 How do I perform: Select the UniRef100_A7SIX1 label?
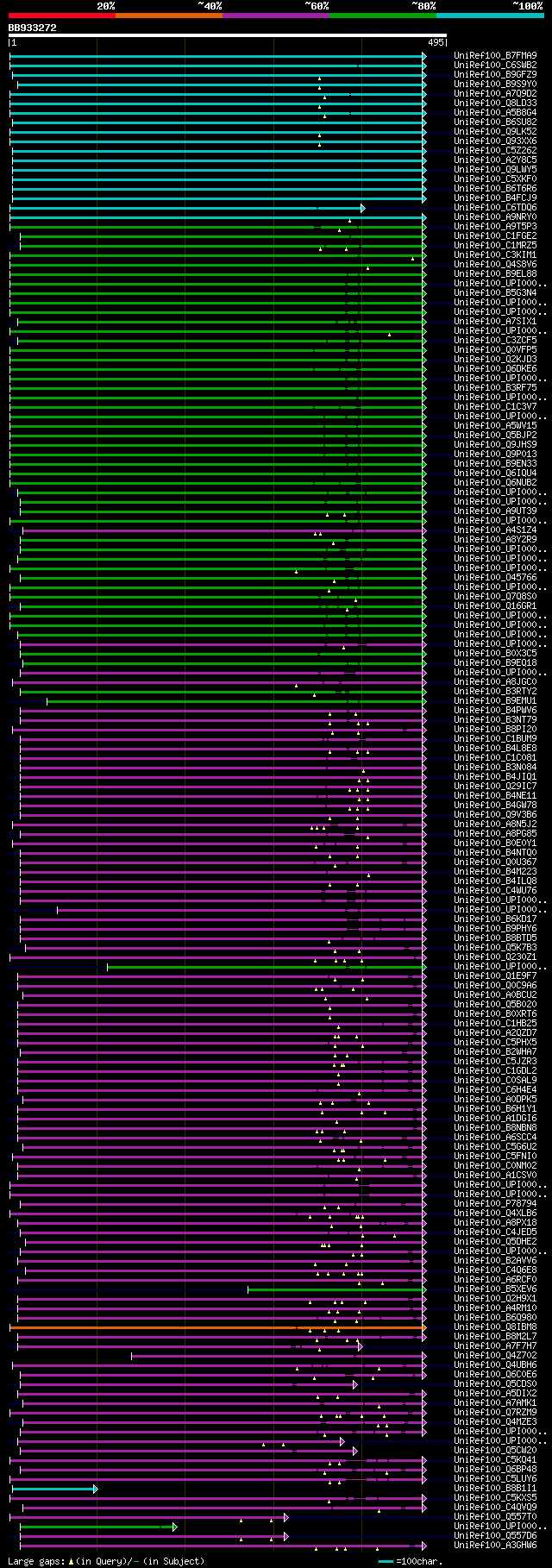click(x=495, y=321)
